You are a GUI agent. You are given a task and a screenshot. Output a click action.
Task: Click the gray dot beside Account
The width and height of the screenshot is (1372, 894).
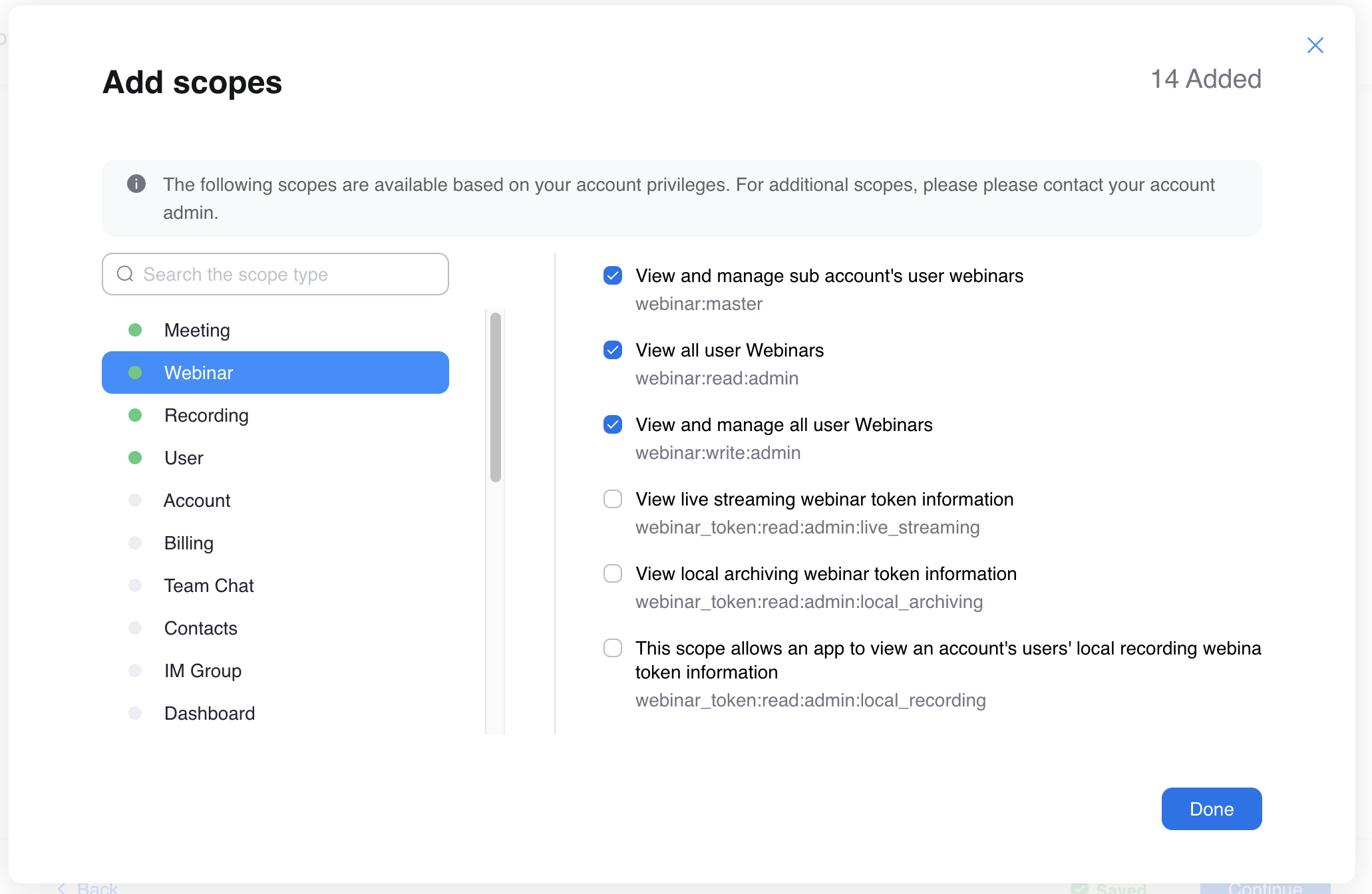(135, 500)
